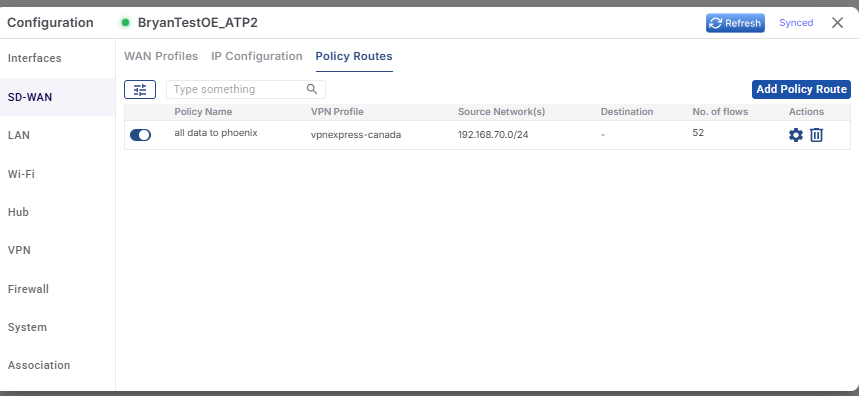Click the Destination column header
The width and height of the screenshot is (859, 396).
coord(627,112)
